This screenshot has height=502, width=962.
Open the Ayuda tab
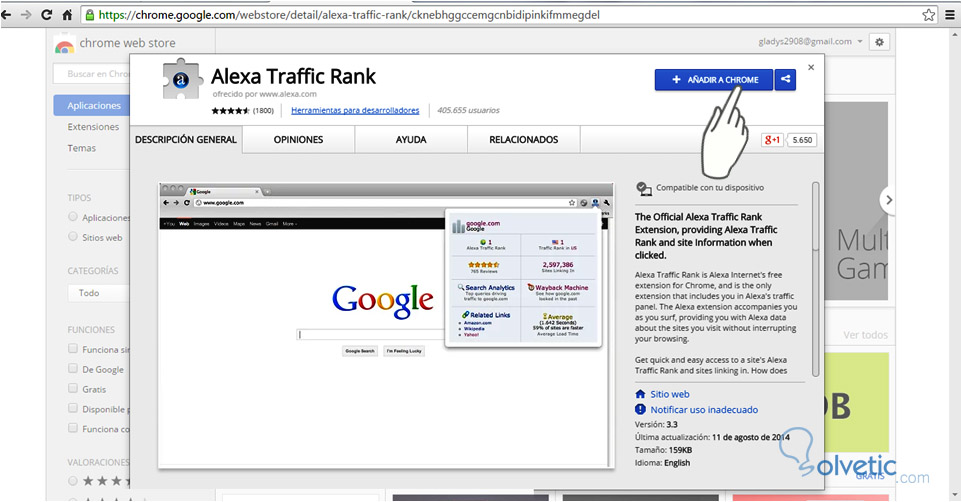pyautogui.click(x=411, y=140)
